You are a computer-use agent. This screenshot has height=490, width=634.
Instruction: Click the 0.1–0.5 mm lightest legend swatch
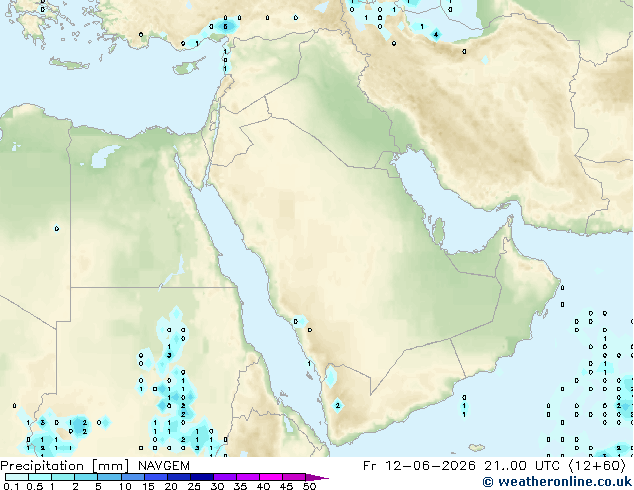pos(17,477)
